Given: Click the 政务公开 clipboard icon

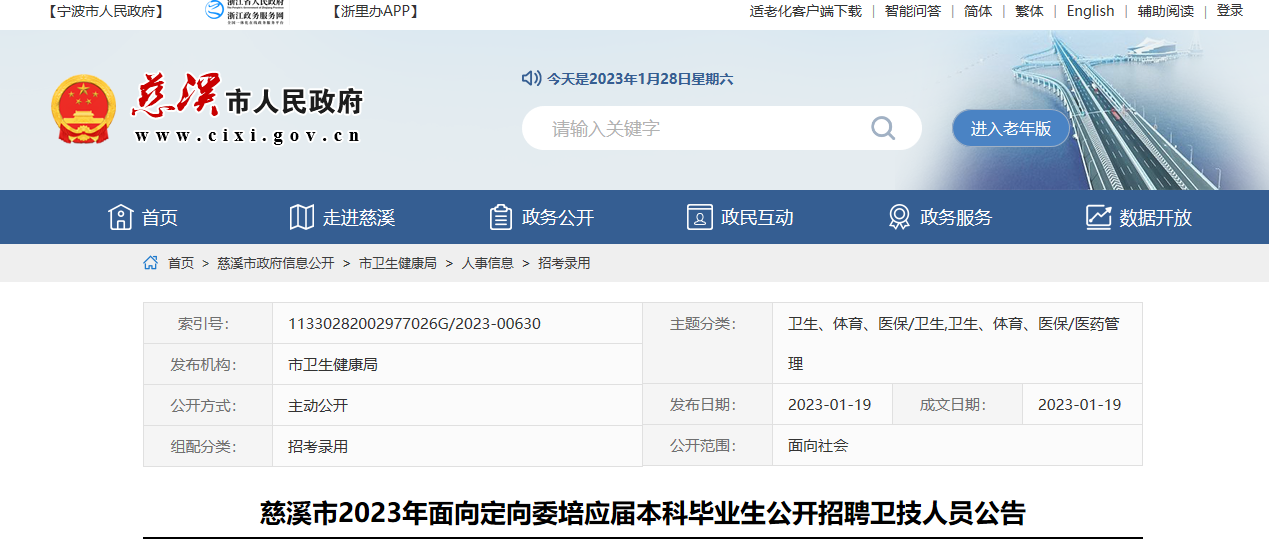Looking at the screenshot, I should tap(500, 217).
